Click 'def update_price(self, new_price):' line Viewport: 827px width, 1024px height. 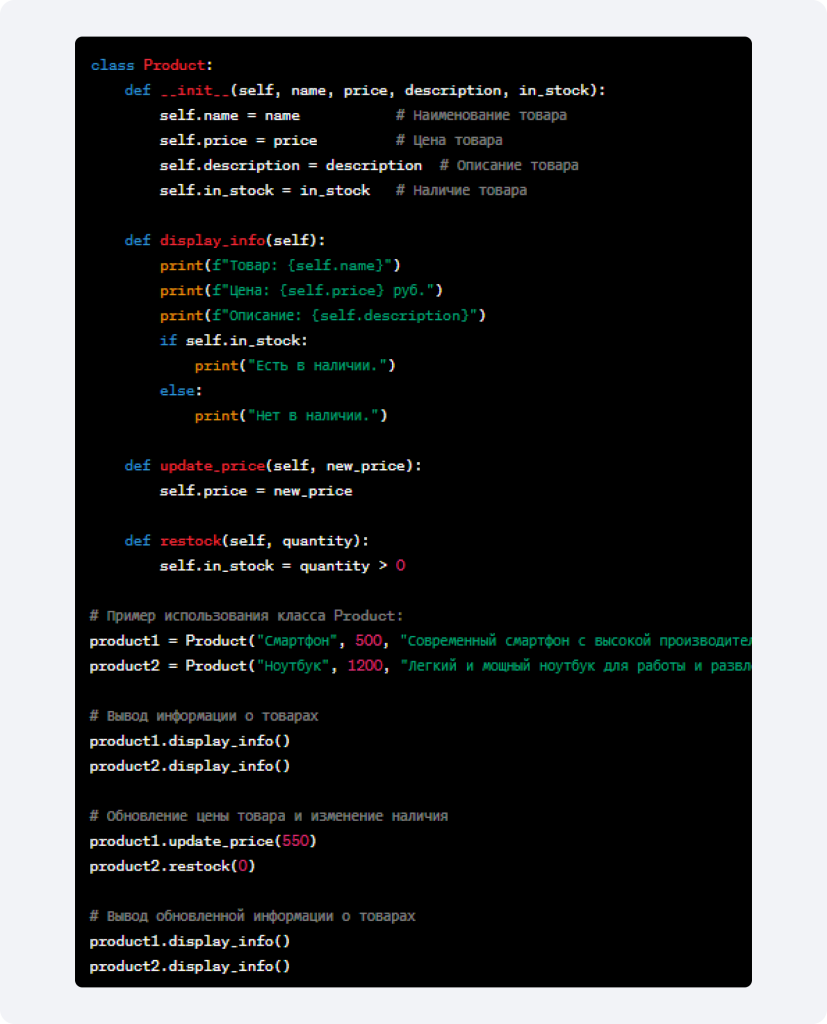(x=273, y=466)
